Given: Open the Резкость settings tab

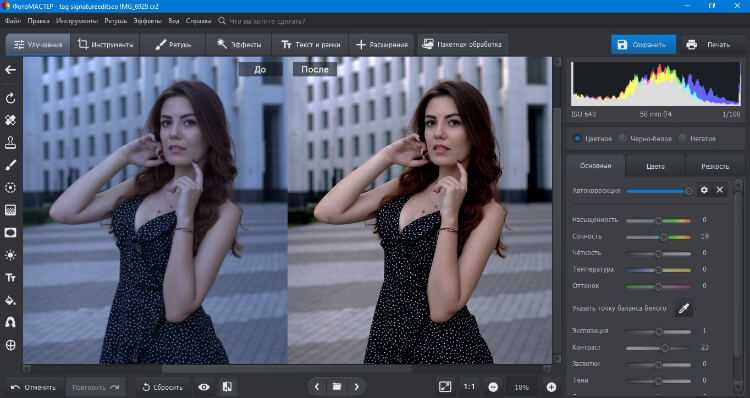Looking at the screenshot, I should pyautogui.click(x=715, y=166).
